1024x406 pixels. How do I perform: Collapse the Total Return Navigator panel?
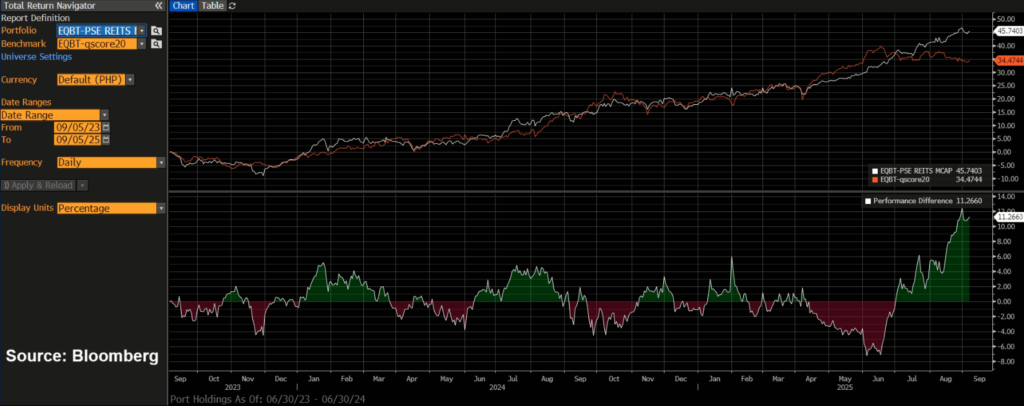[159, 6]
